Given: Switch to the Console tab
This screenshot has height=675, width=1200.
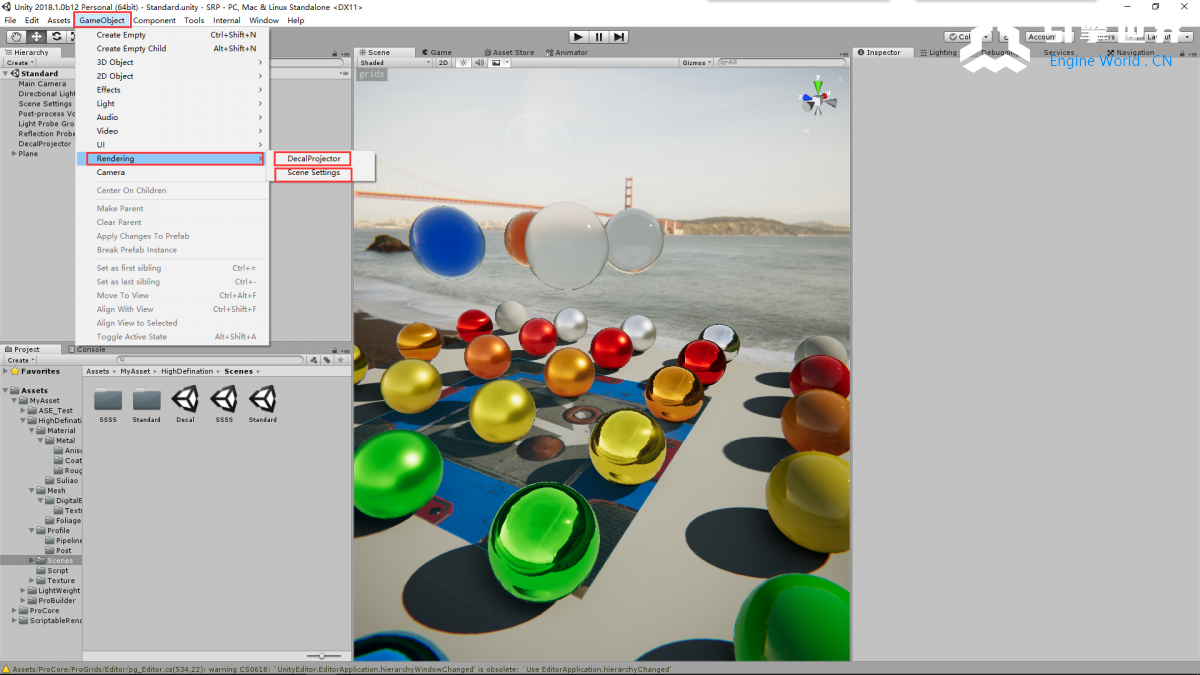Looking at the screenshot, I should [x=91, y=349].
